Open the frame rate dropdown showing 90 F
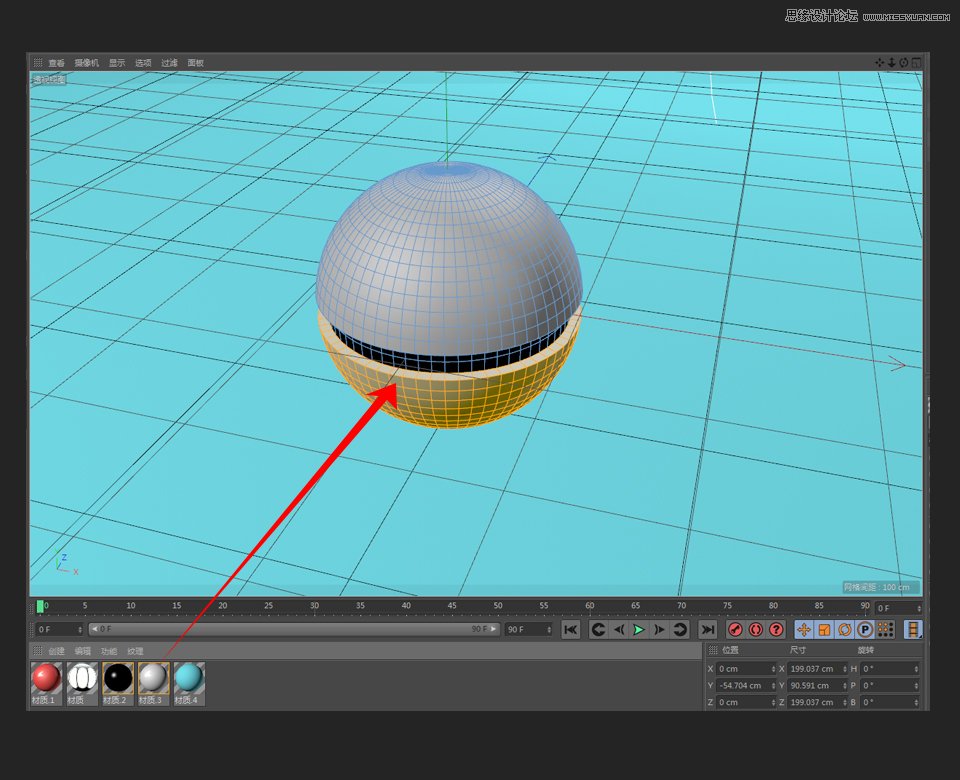960x780 pixels. [548, 630]
